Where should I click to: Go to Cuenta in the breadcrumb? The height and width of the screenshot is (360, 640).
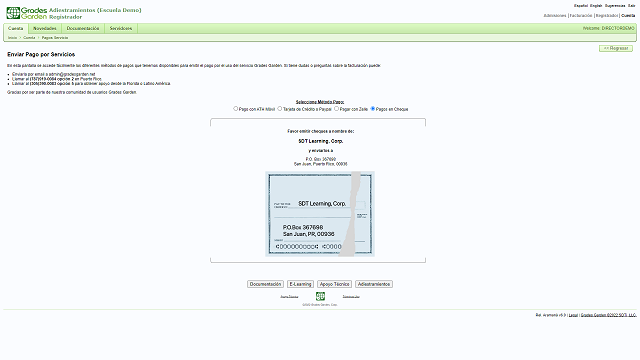click(x=29, y=38)
